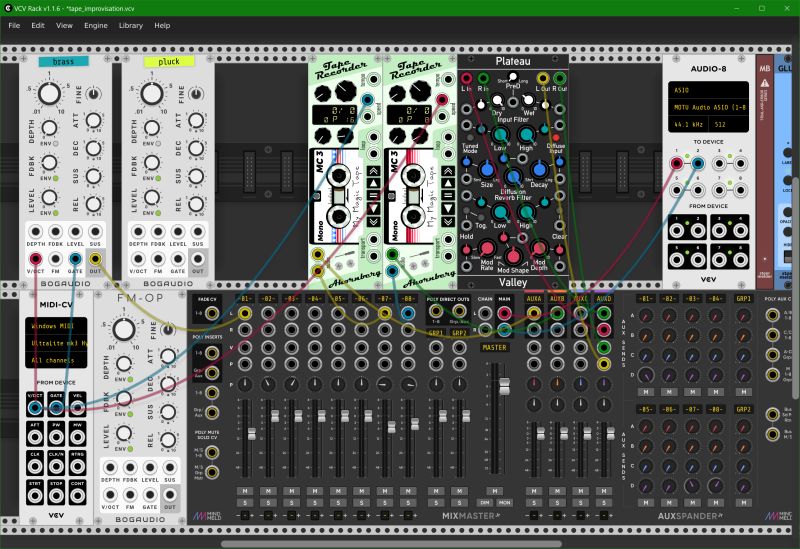Image resolution: width=800 pixels, height=549 pixels.
Task: Click the MIDI-CV V/OCT output jack
Action: pos(35,407)
